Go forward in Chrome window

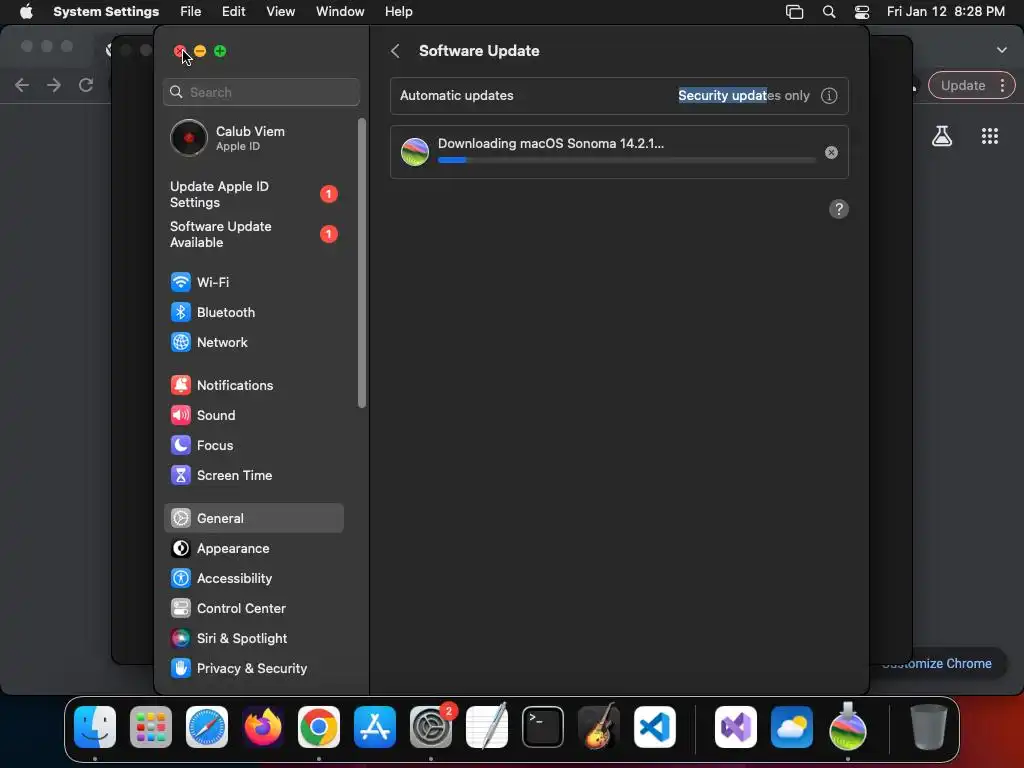tap(54, 86)
